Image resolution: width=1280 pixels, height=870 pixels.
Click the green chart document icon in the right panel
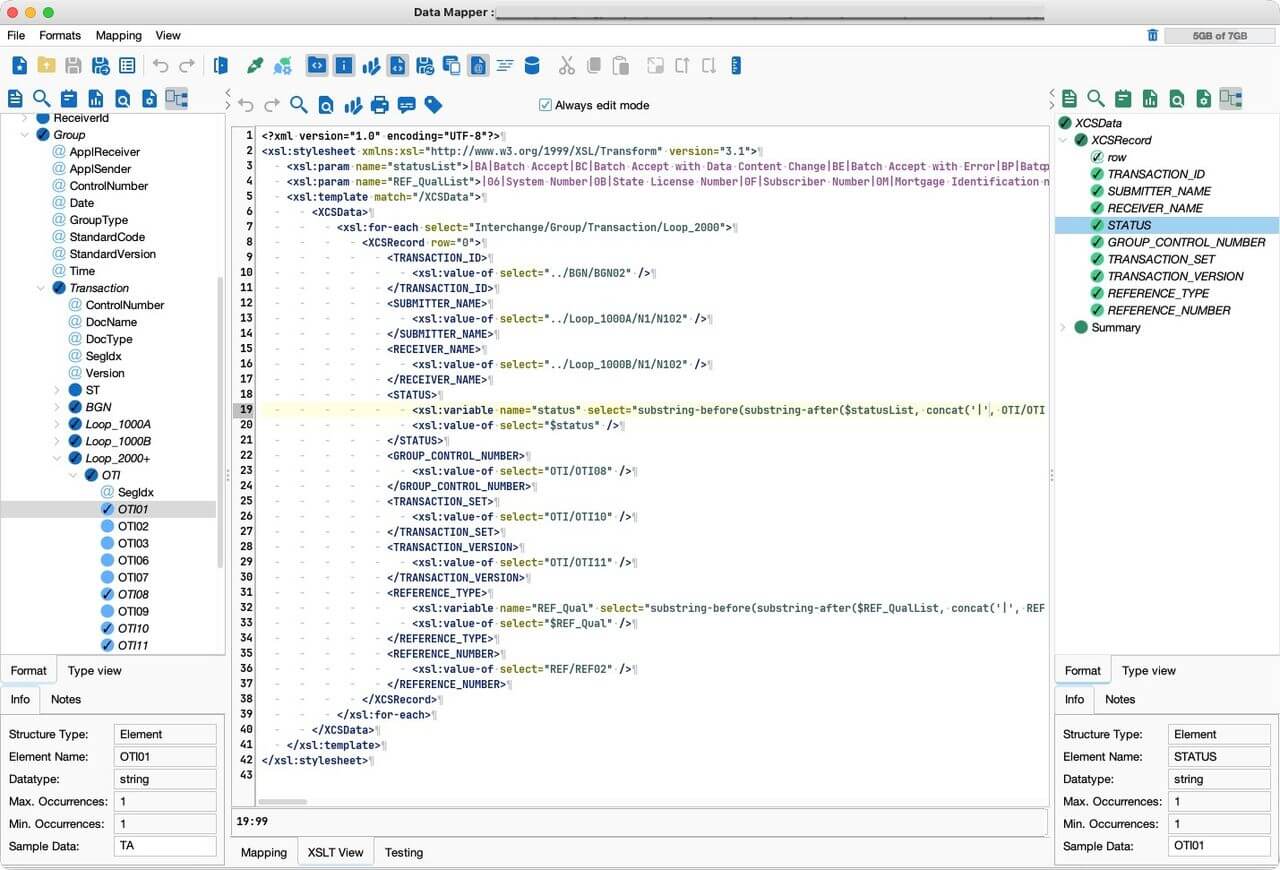pos(1150,98)
